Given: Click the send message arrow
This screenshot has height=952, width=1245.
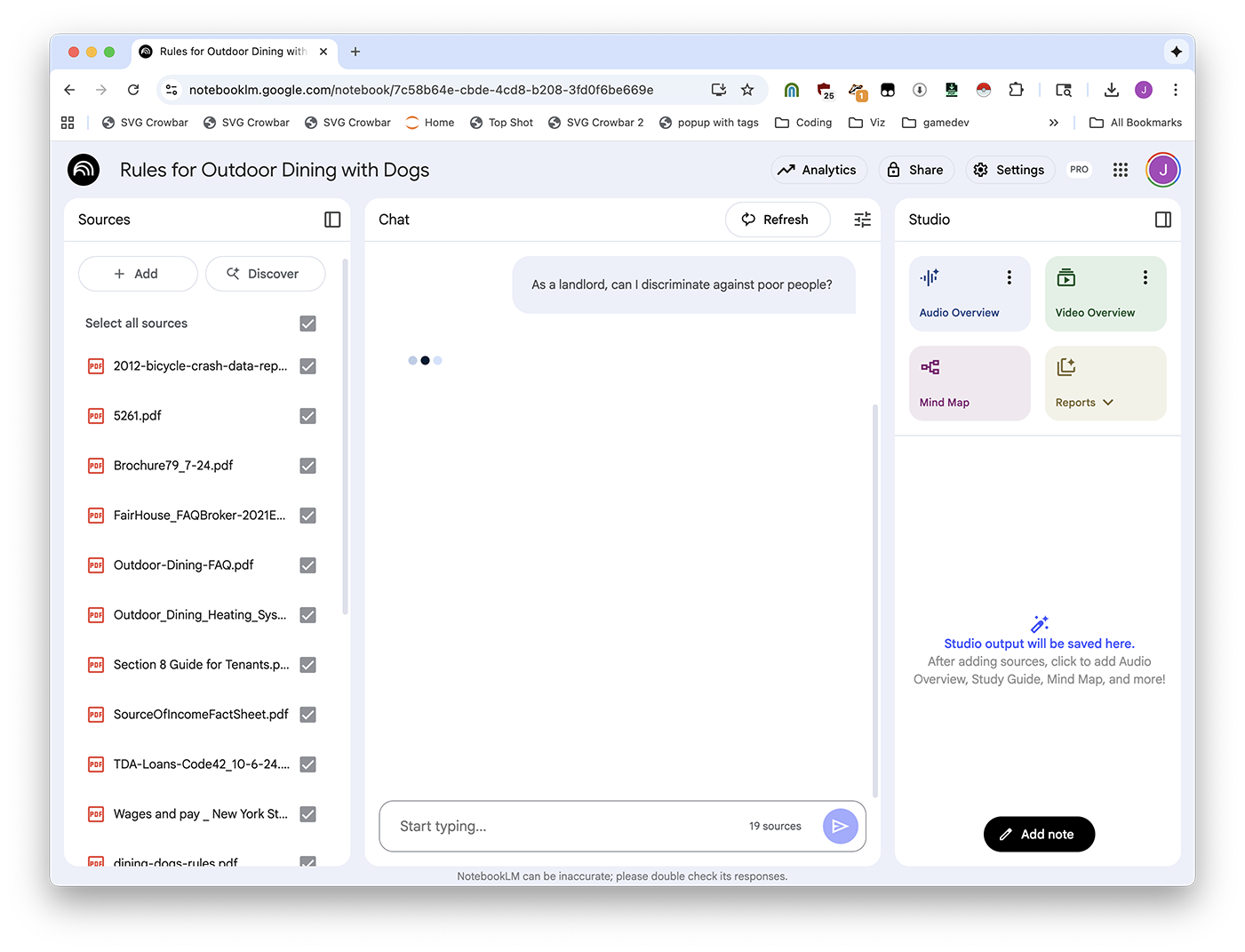Looking at the screenshot, I should [840, 826].
